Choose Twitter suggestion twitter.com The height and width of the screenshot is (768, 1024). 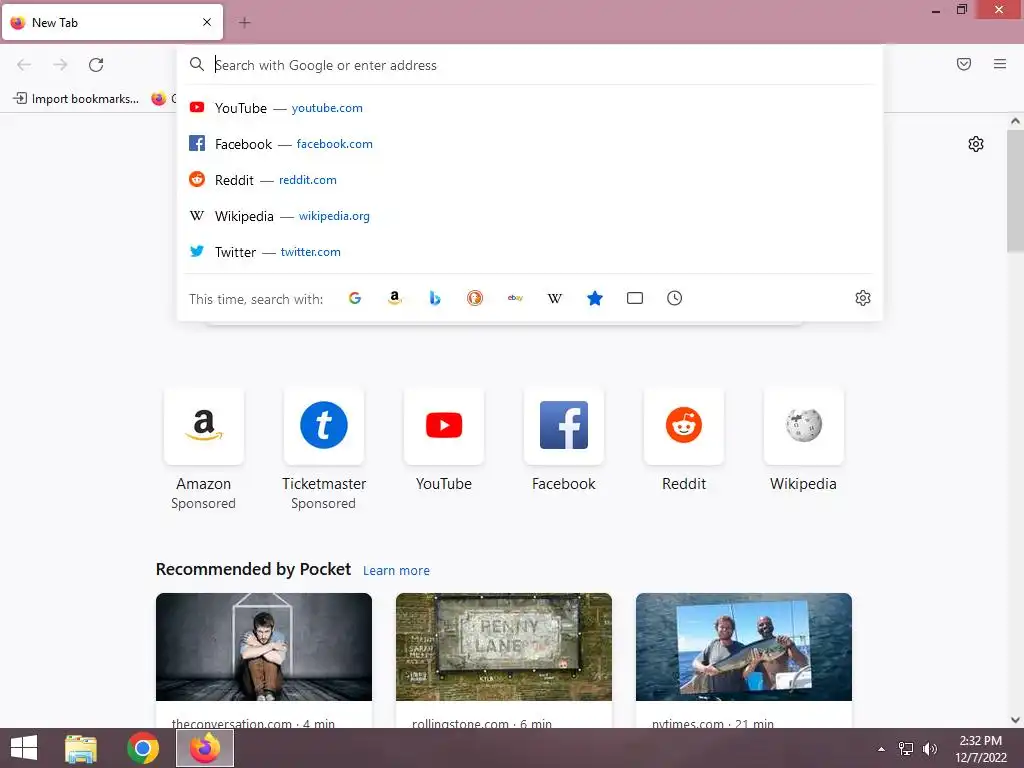tap(530, 251)
